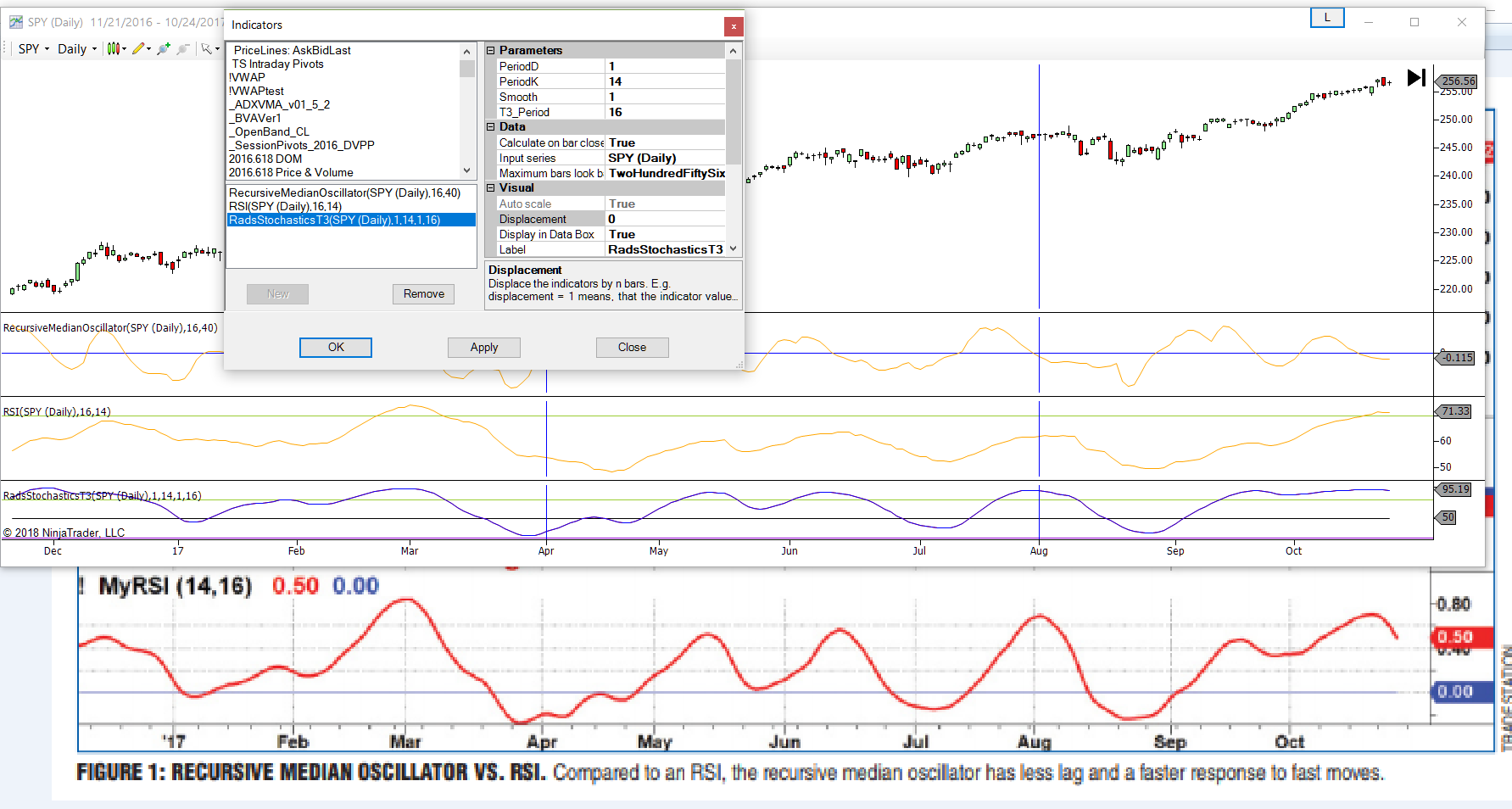1512x809 pixels.
Task: Edit the Label RadsStochasticsT3 field
Action: tap(666, 249)
